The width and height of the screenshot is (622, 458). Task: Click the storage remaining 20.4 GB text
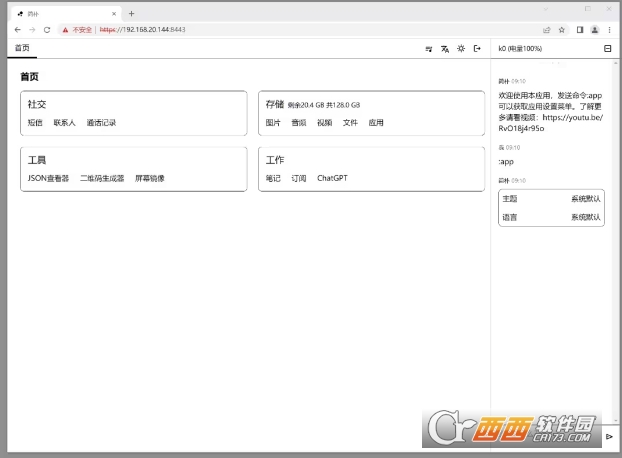(x=324, y=105)
